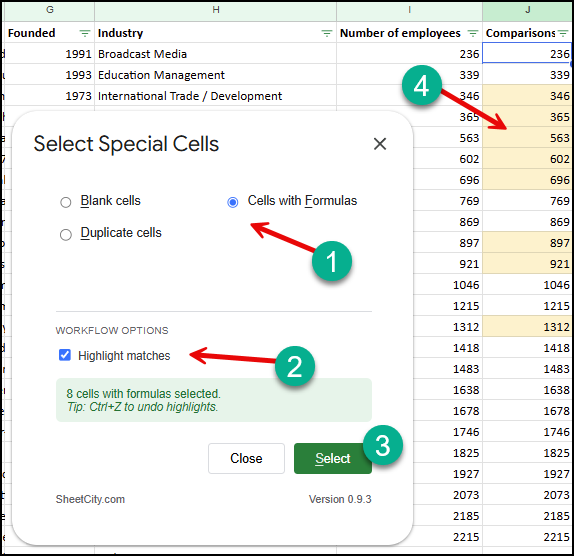Image resolution: width=574 pixels, height=556 pixels.
Task: Select column J header
Action: click(528, 10)
